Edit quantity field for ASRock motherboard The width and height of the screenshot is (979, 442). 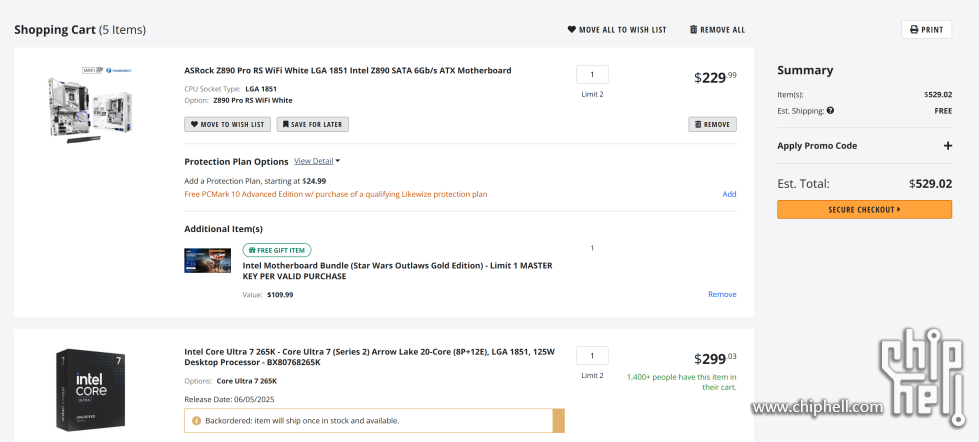592,75
